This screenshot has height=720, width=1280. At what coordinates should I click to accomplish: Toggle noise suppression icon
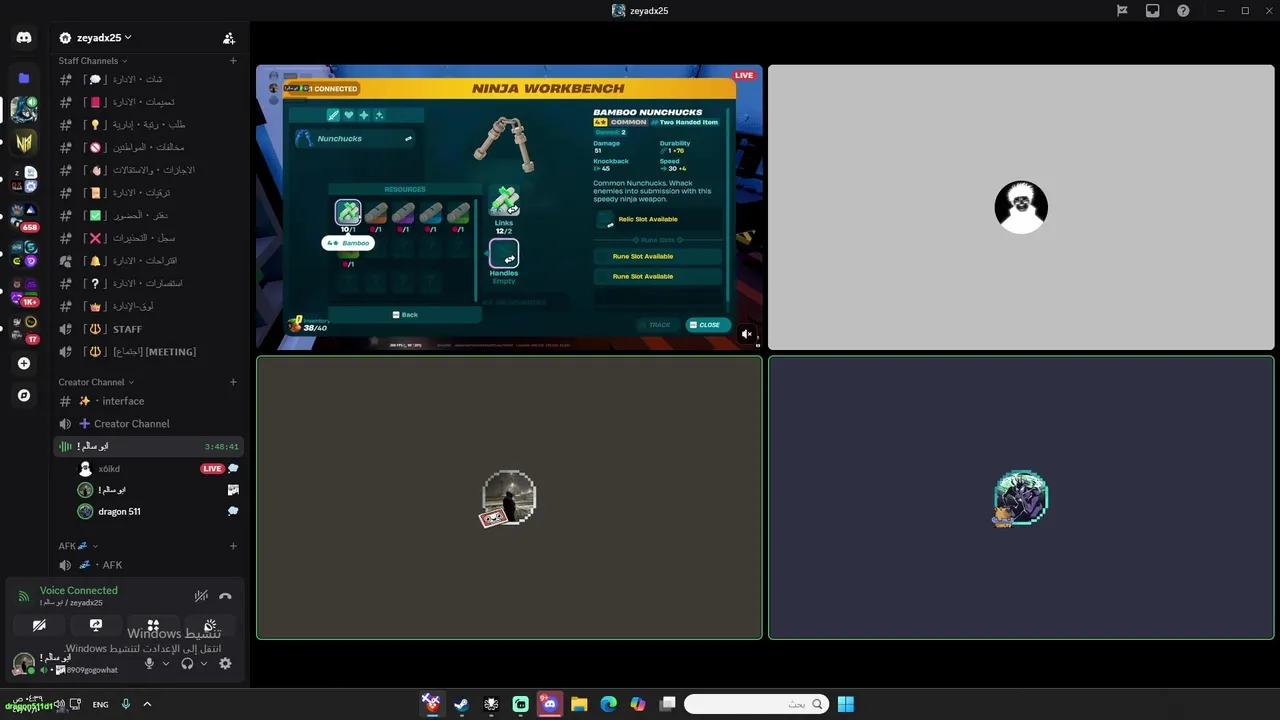pyautogui.click(x=201, y=596)
